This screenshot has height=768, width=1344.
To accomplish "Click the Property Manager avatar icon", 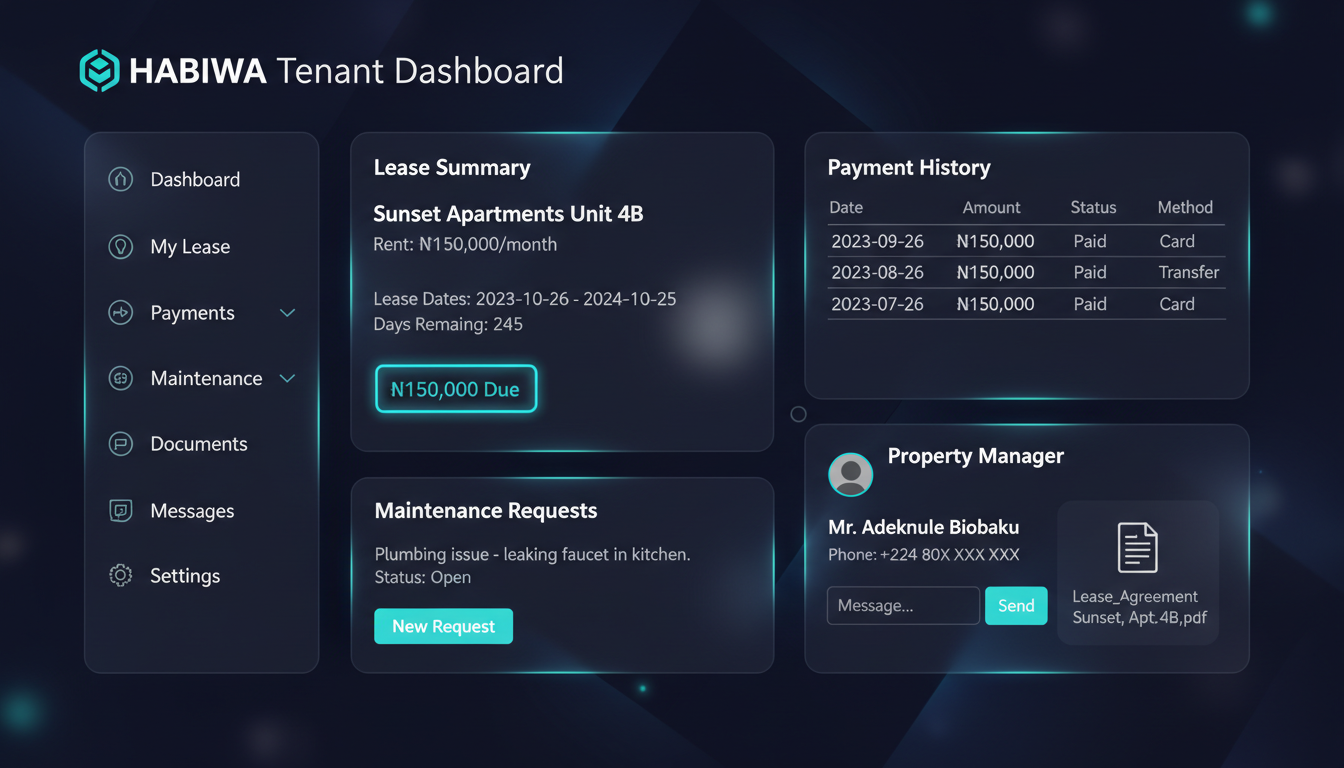I will [x=850, y=474].
